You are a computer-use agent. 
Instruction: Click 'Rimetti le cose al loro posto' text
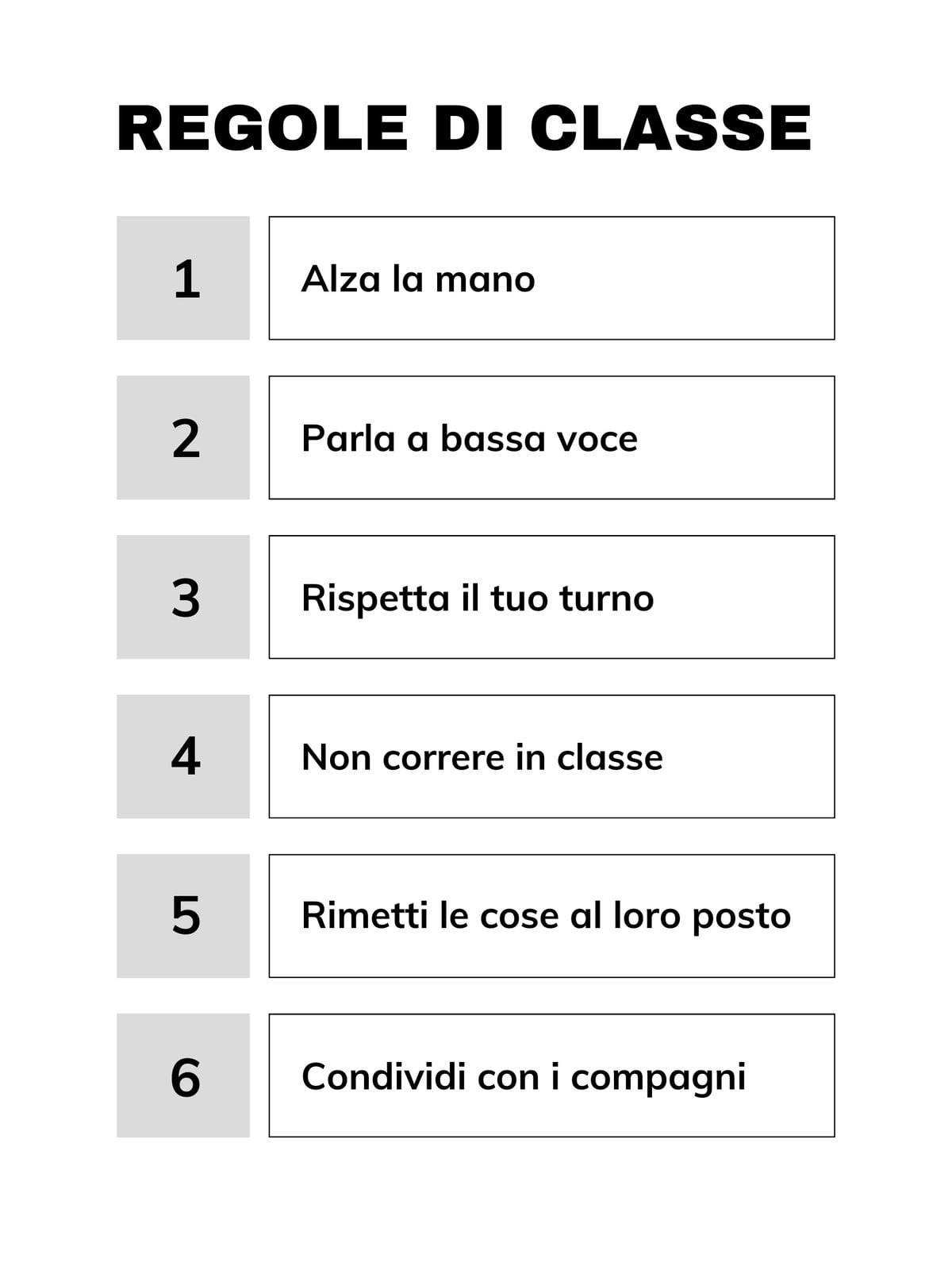[547, 917]
